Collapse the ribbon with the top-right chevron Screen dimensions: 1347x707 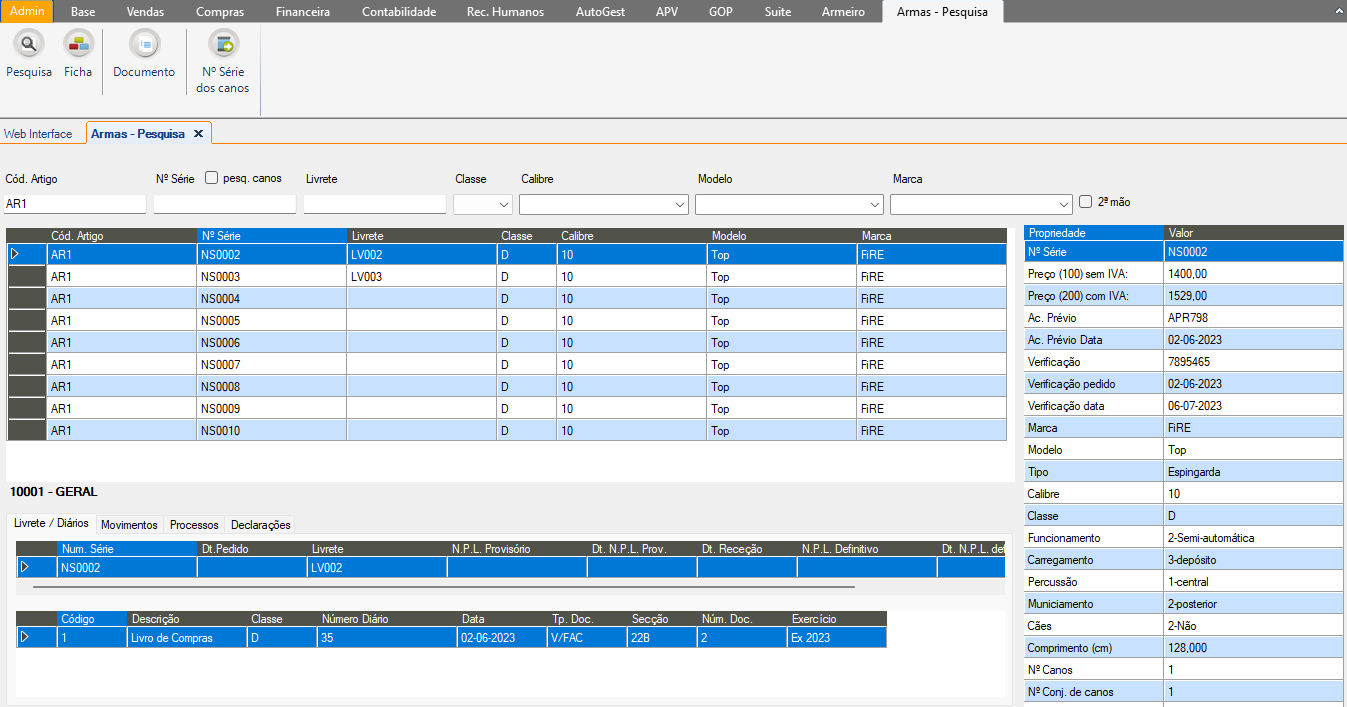(x=1338, y=12)
